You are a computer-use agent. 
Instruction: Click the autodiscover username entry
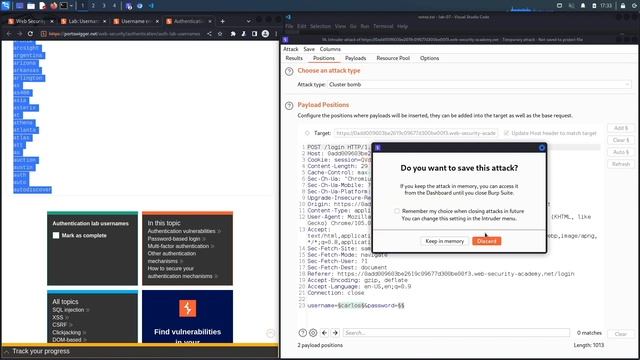tap(32, 190)
